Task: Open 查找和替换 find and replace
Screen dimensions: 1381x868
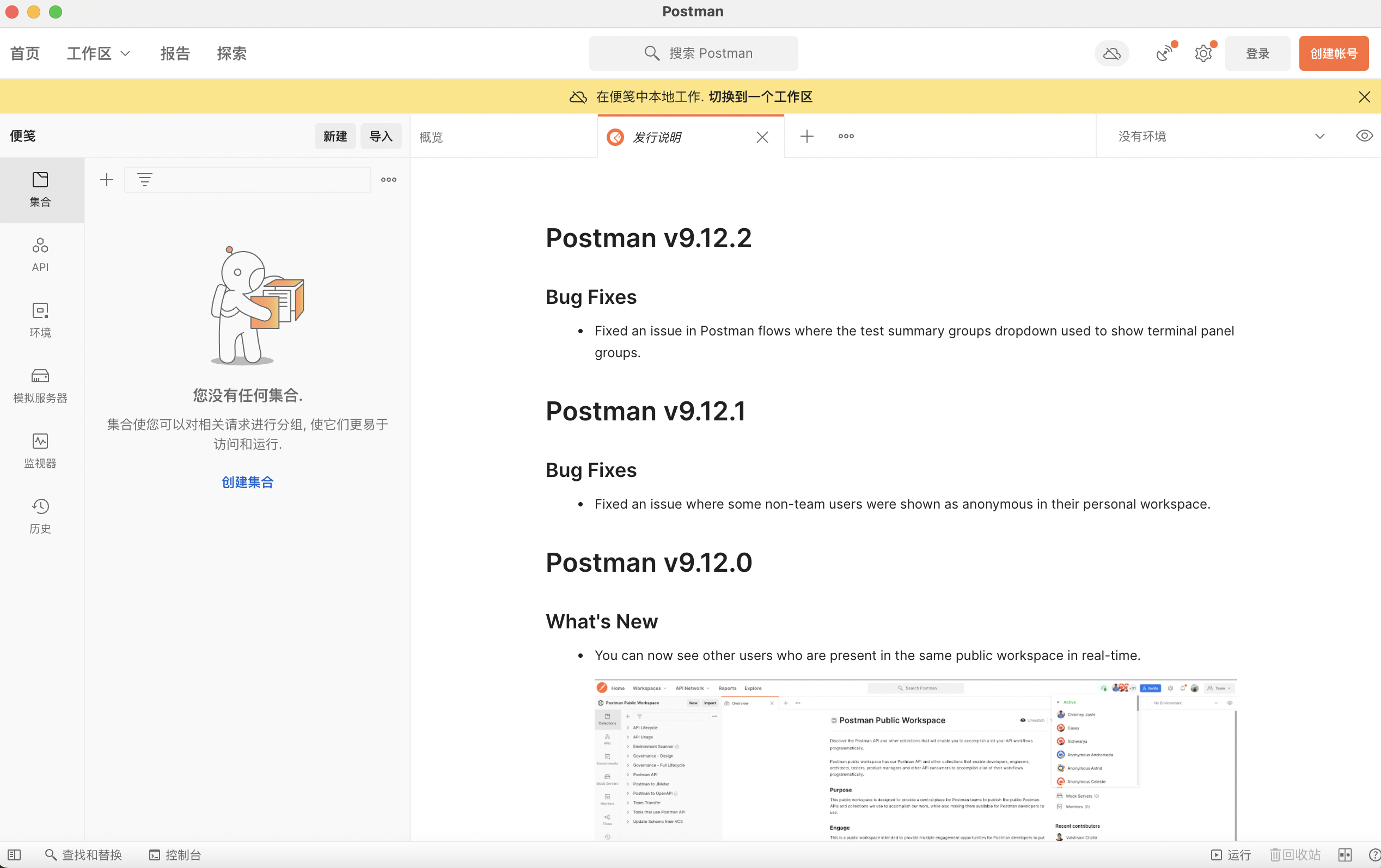Action: [x=84, y=855]
